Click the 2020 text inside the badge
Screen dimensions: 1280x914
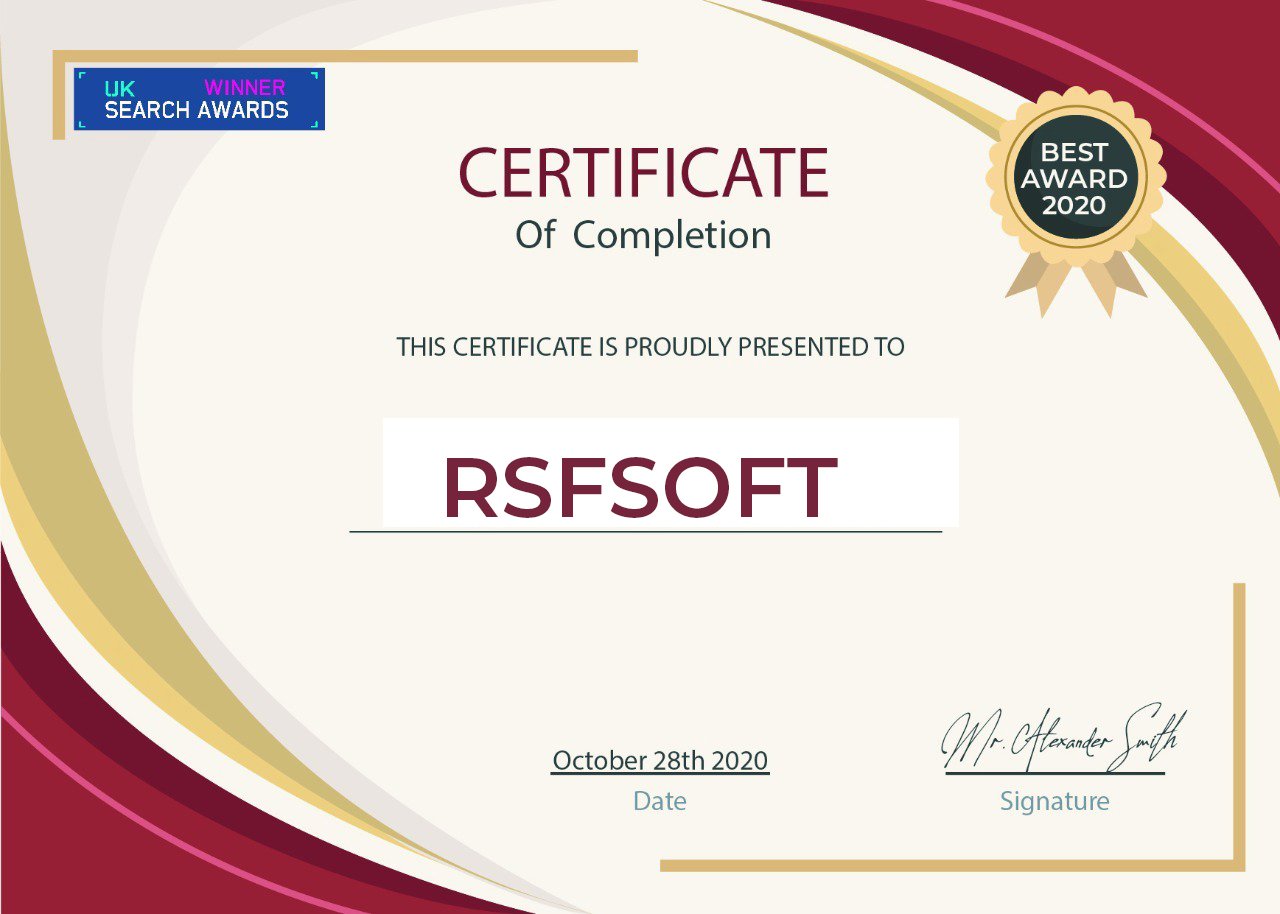[1074, 205]
